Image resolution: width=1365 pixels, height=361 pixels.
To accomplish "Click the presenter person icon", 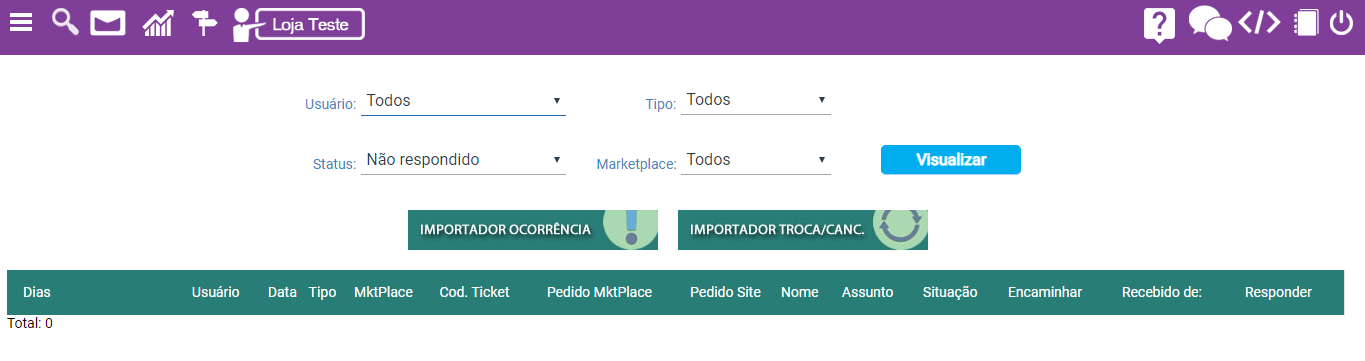I will (x=243, y=24).
